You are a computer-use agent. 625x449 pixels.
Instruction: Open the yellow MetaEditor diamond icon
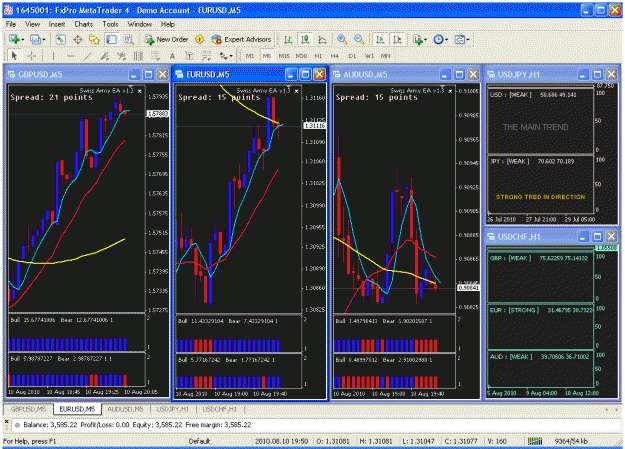200,39
